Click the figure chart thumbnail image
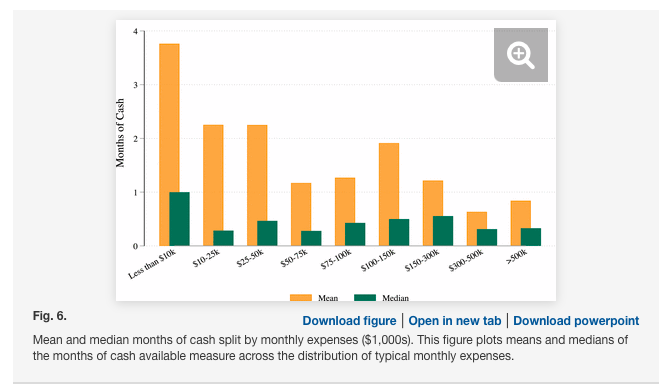 point(336,160)
